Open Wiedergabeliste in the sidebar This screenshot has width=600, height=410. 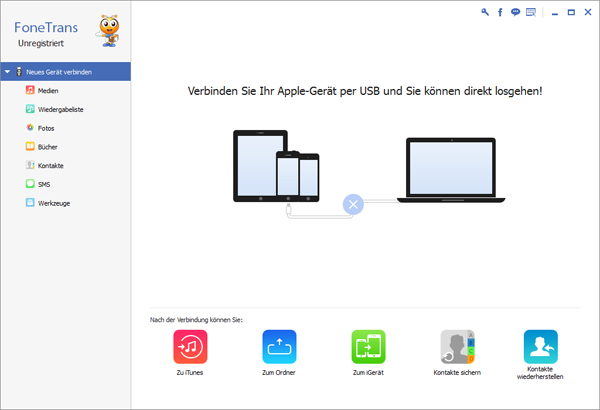pos(59,109)
